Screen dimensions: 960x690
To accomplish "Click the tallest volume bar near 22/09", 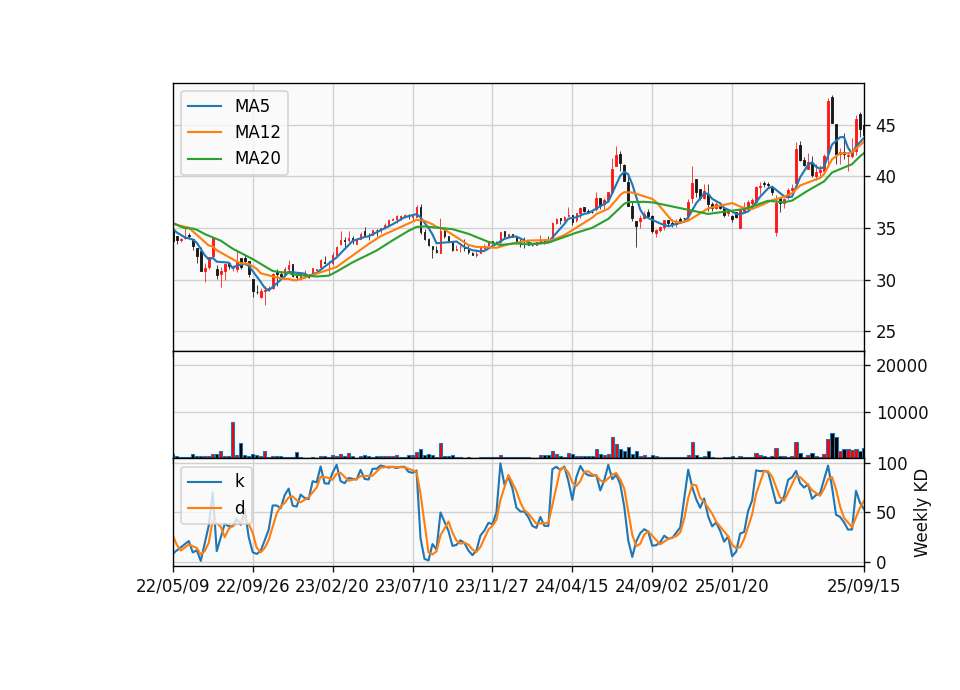I will click(x=233, y=440).
